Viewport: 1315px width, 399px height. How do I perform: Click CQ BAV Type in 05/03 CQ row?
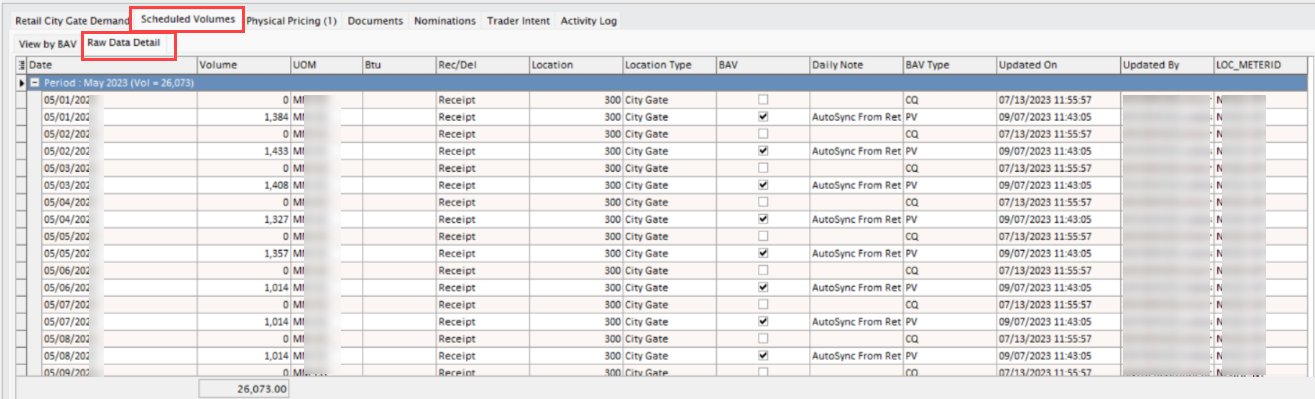[x=949, y=168]
